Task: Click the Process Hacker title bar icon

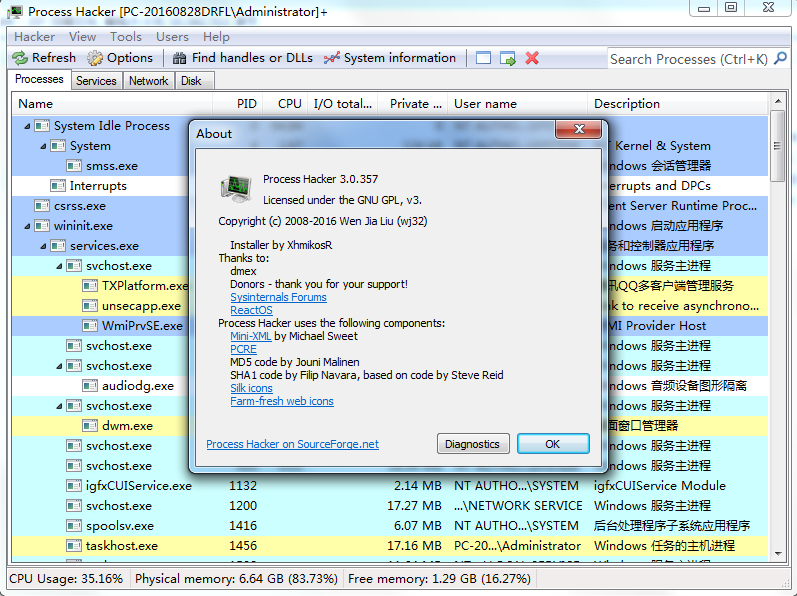Action: [x=15, y=12]
